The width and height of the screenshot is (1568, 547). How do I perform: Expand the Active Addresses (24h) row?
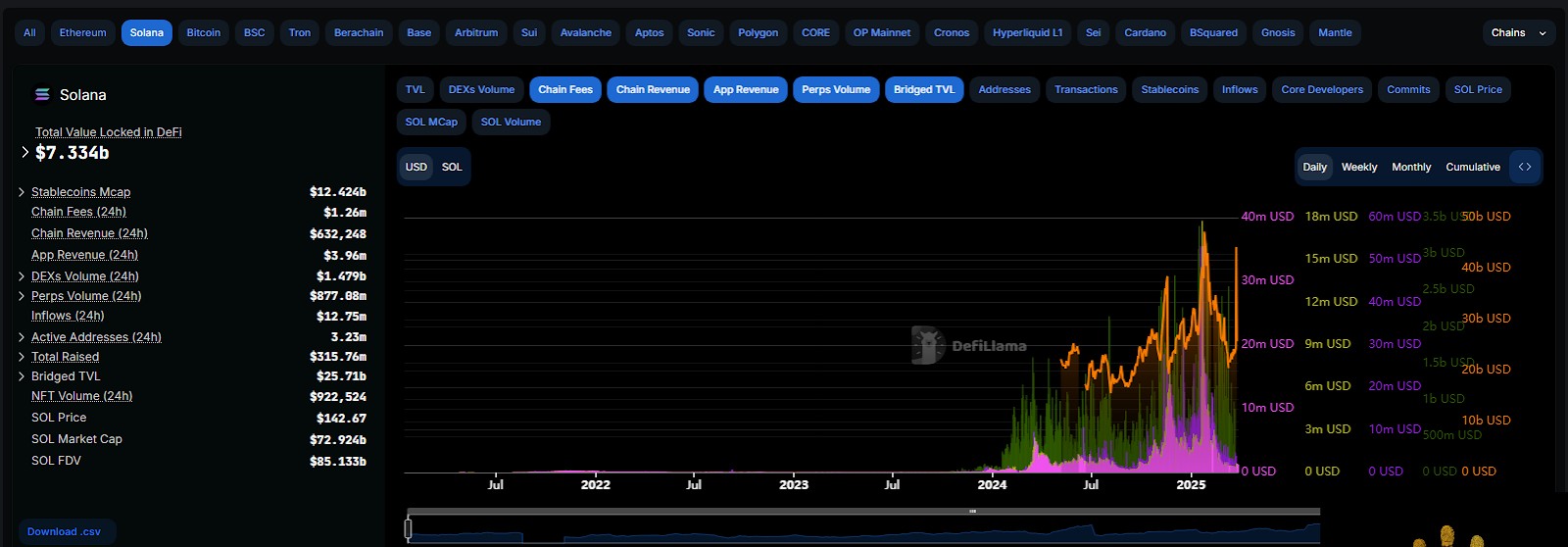click(22, 337)
